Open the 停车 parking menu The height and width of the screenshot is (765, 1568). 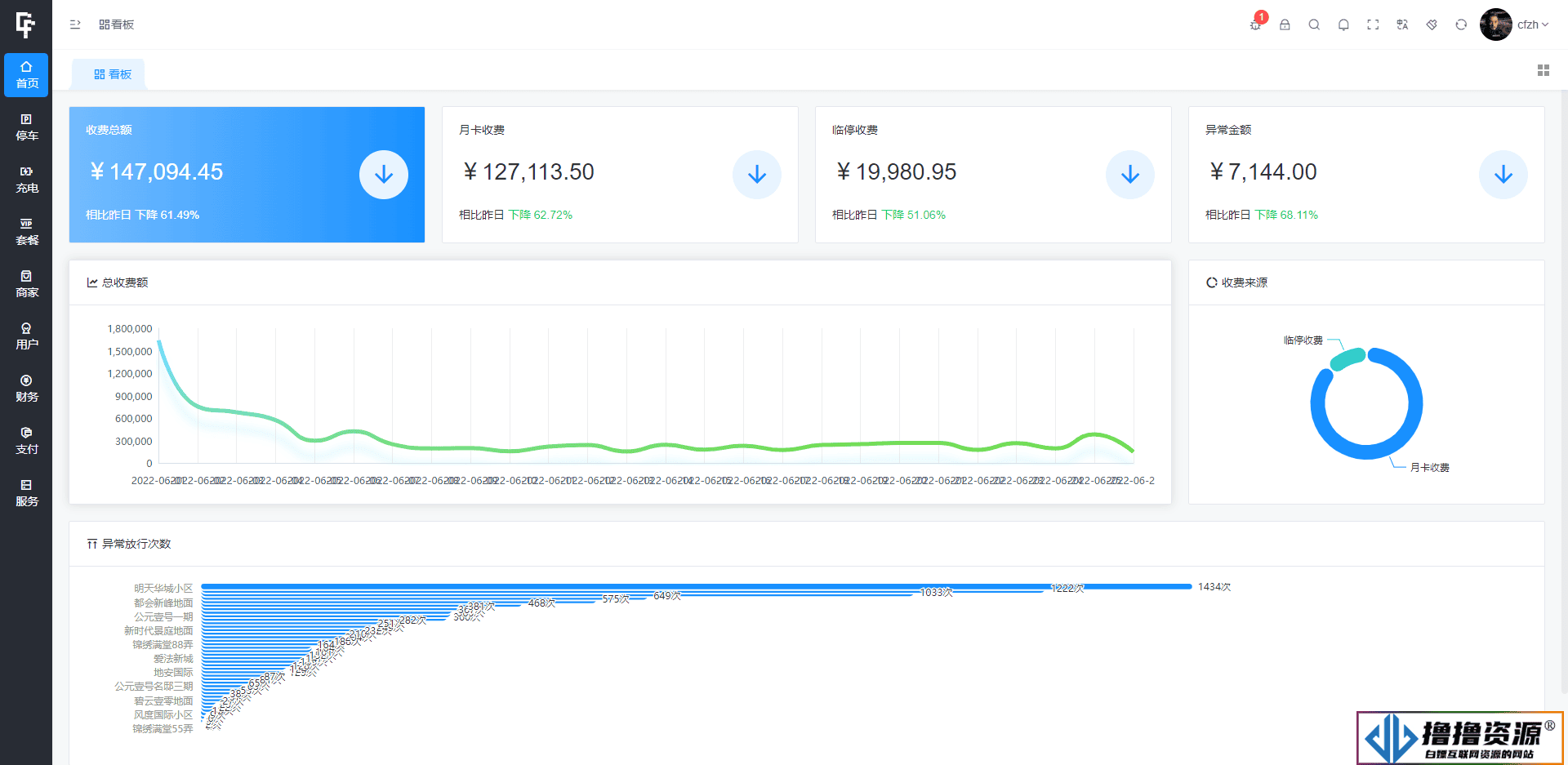[x=26, y=127]
